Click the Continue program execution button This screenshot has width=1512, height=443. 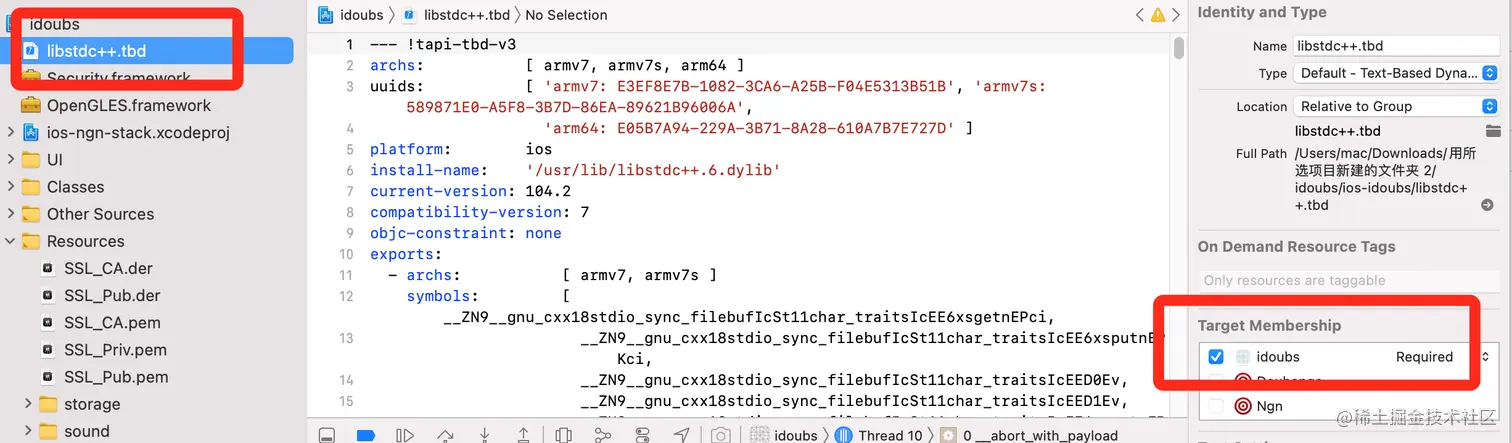point(405,435)
